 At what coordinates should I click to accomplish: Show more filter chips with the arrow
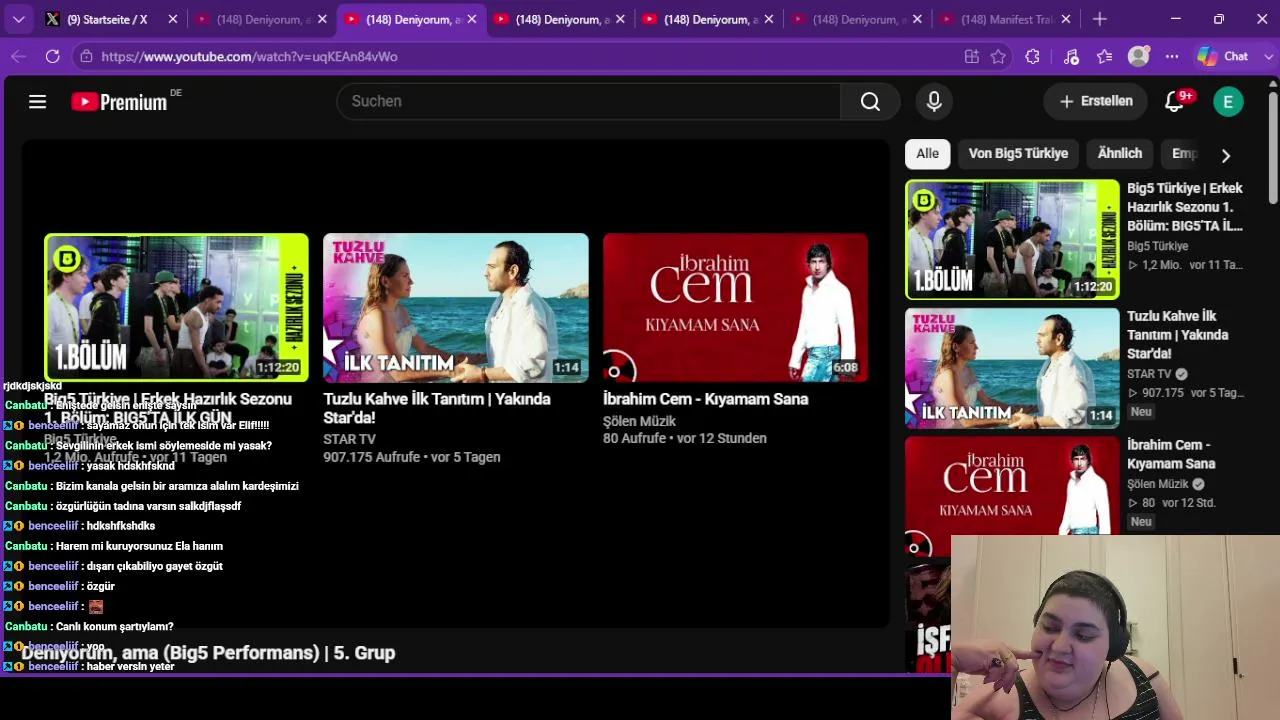[x=1226, y=155]
